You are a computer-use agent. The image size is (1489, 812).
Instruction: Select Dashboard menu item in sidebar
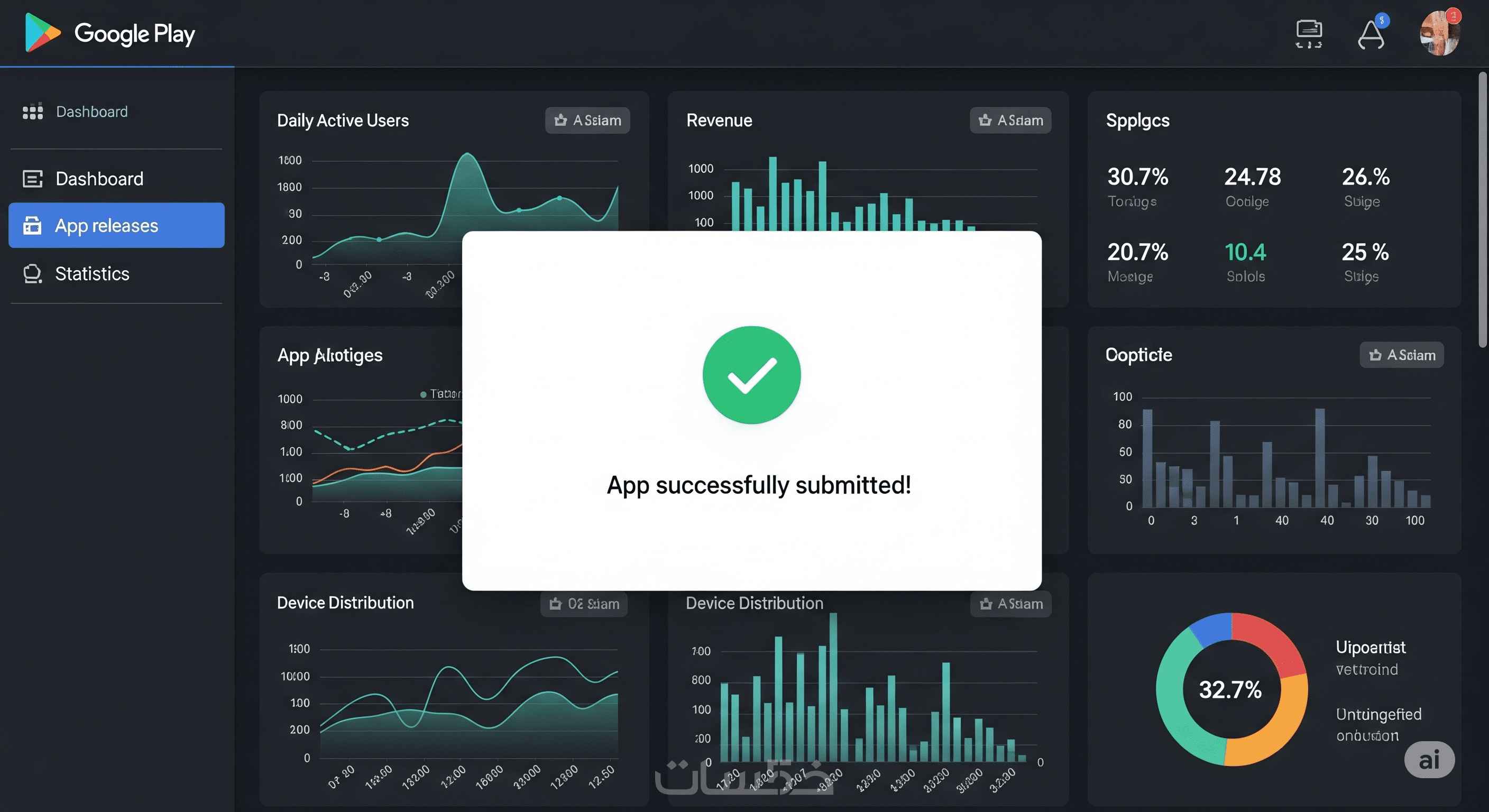point(99,179)
